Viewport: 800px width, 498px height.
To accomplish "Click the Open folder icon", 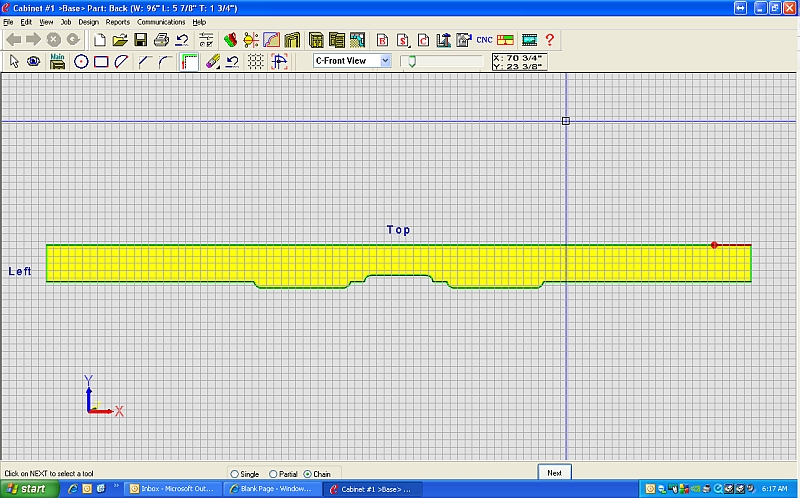I will (x=120, y=40).
